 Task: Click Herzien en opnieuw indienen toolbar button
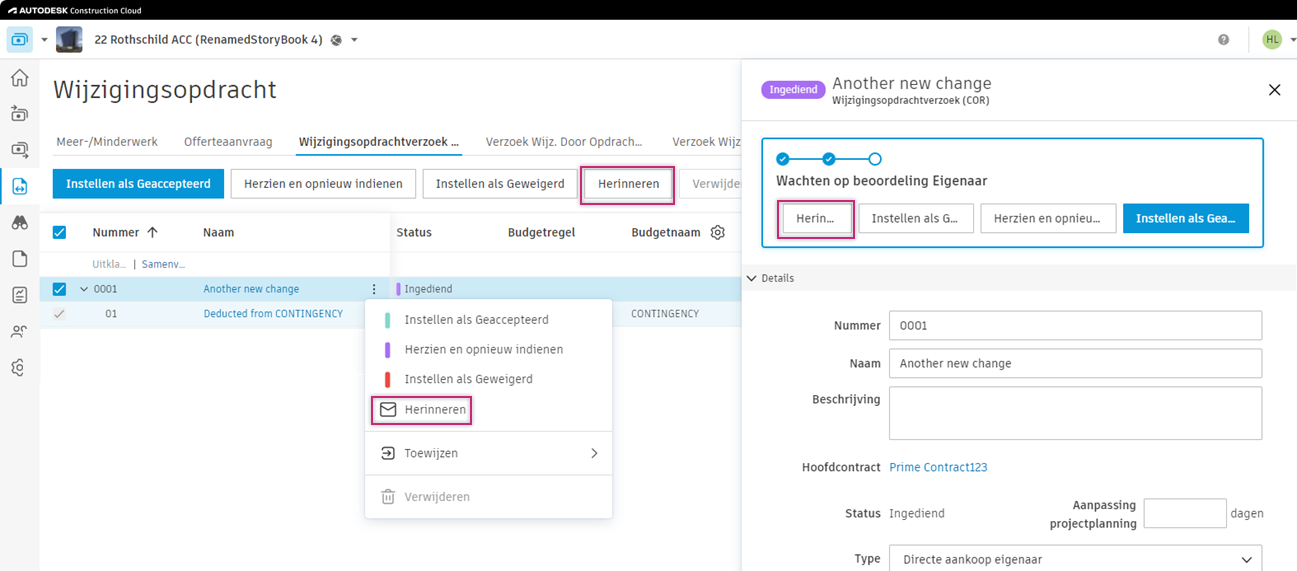coord(323,184)
